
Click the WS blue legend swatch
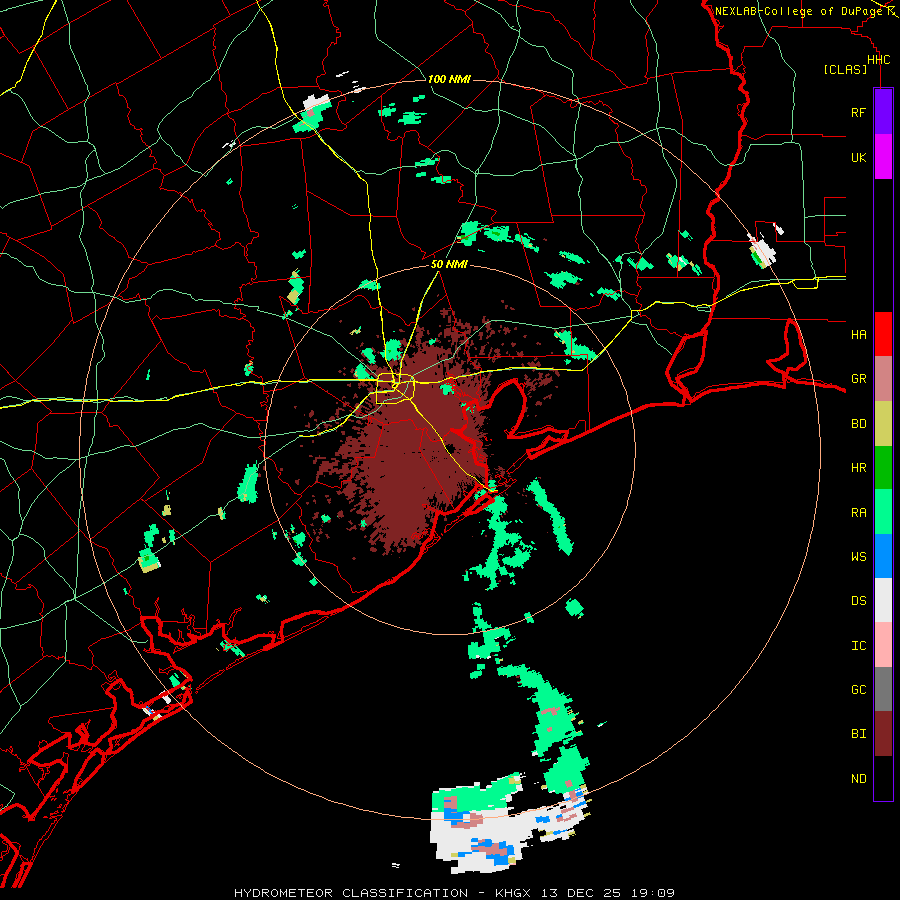[883, 556]
